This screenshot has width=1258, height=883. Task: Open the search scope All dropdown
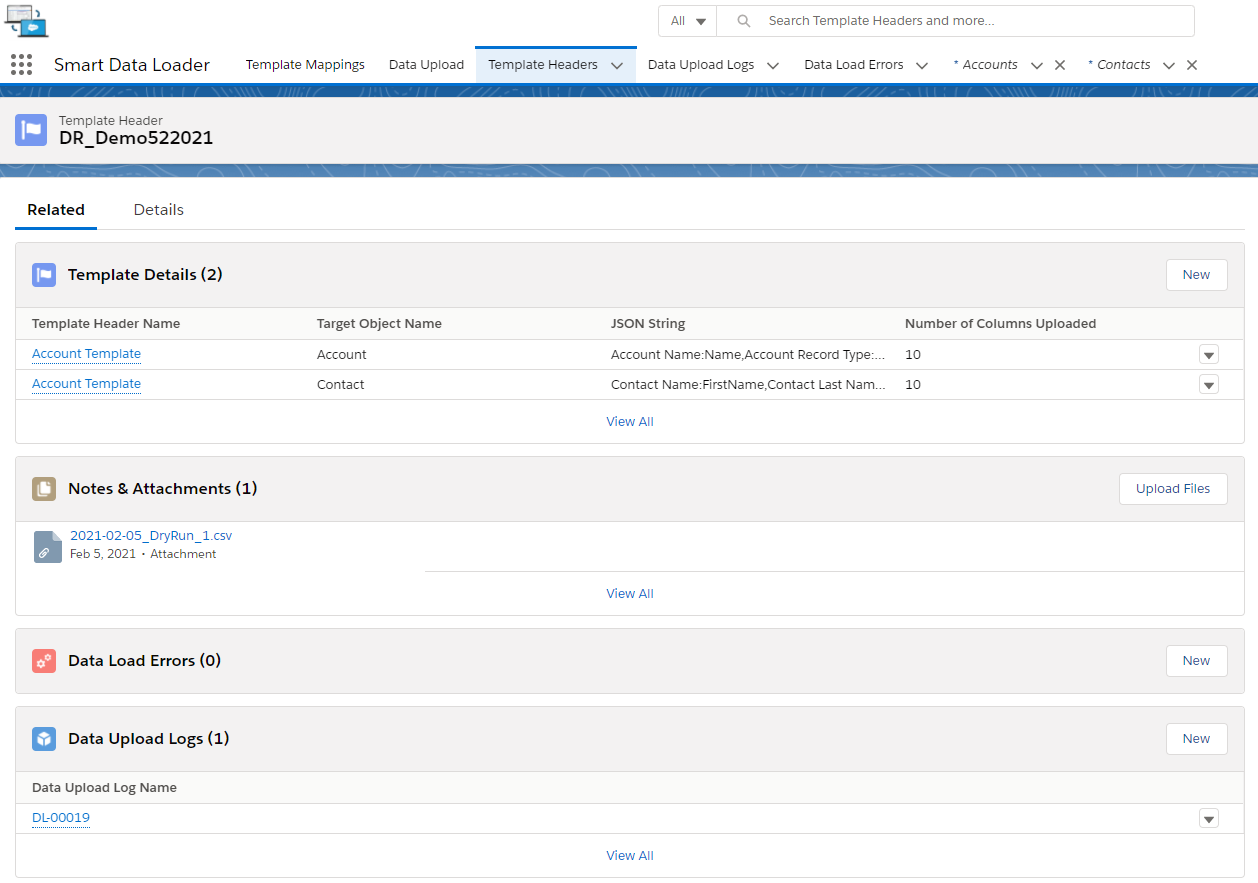[688, 21]
